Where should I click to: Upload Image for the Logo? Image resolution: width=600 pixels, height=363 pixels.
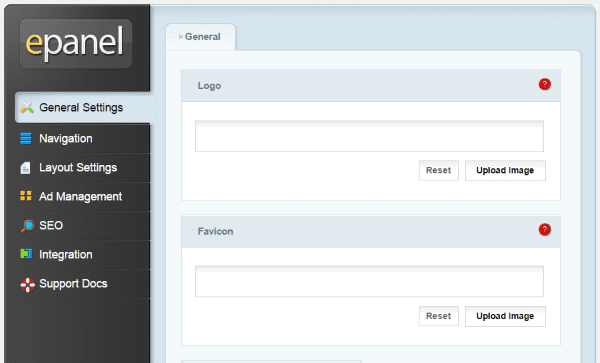(505, 170)
